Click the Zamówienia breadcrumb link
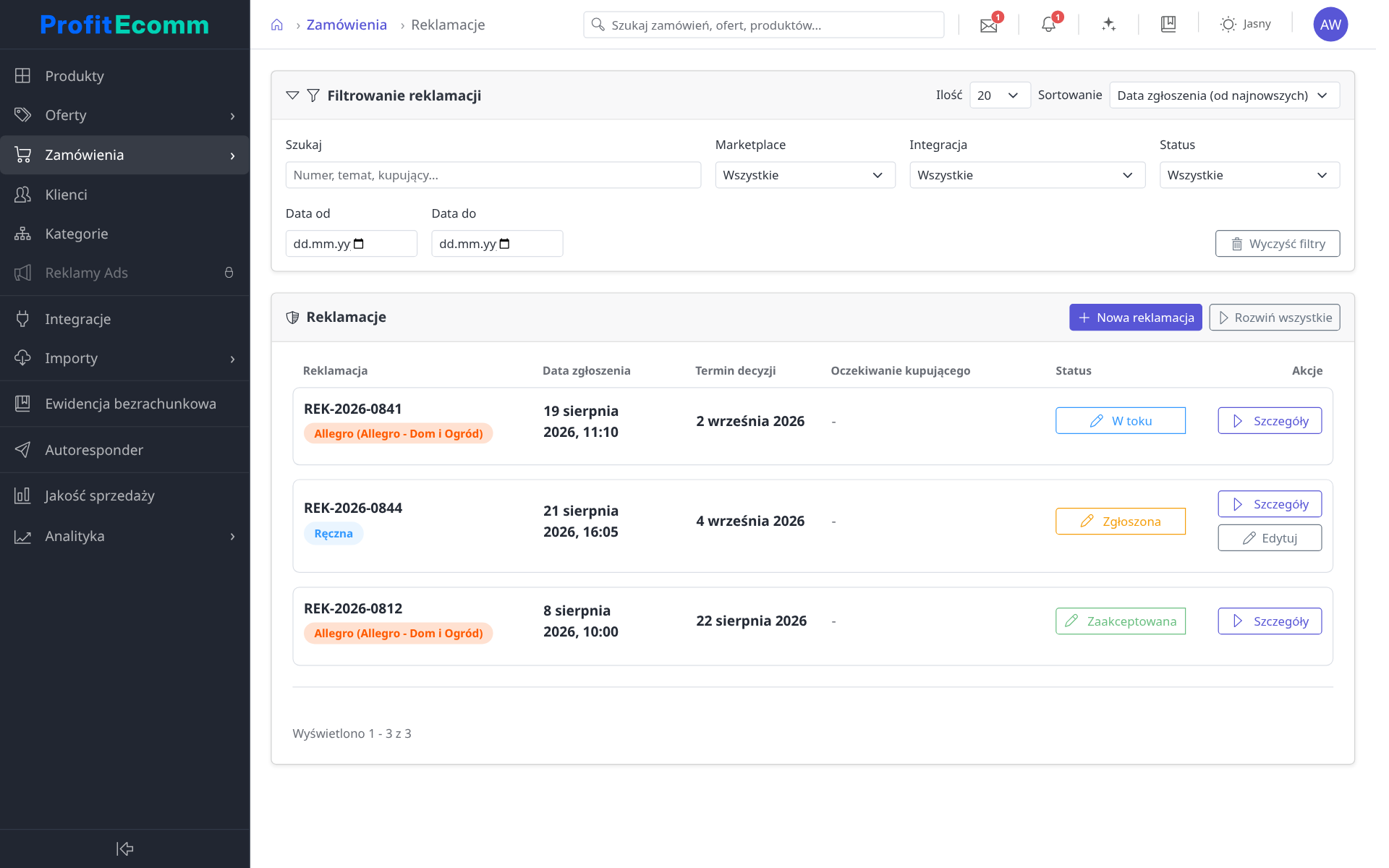This screenshot has width=1389, height=868. pyautogui.click(x=347, y=25)
